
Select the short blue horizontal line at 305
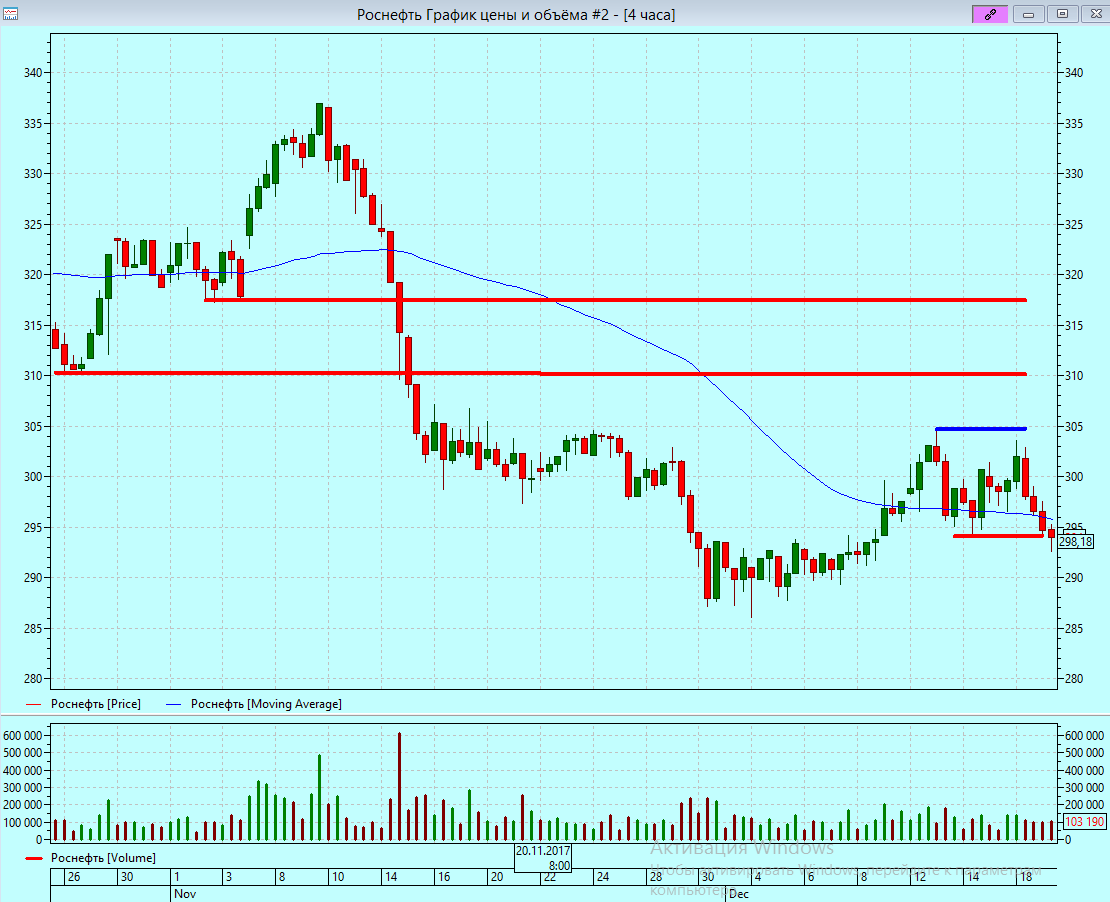click(x=980, y=429)
